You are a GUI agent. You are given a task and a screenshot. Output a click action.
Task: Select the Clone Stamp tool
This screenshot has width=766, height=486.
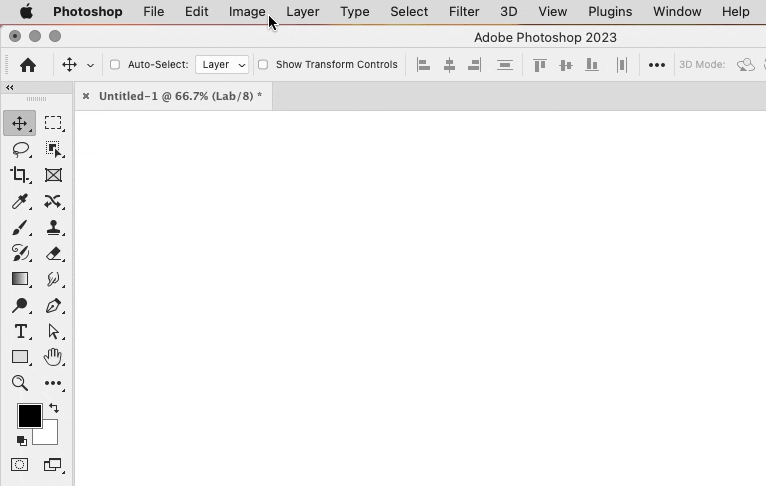tap(53, 227)
